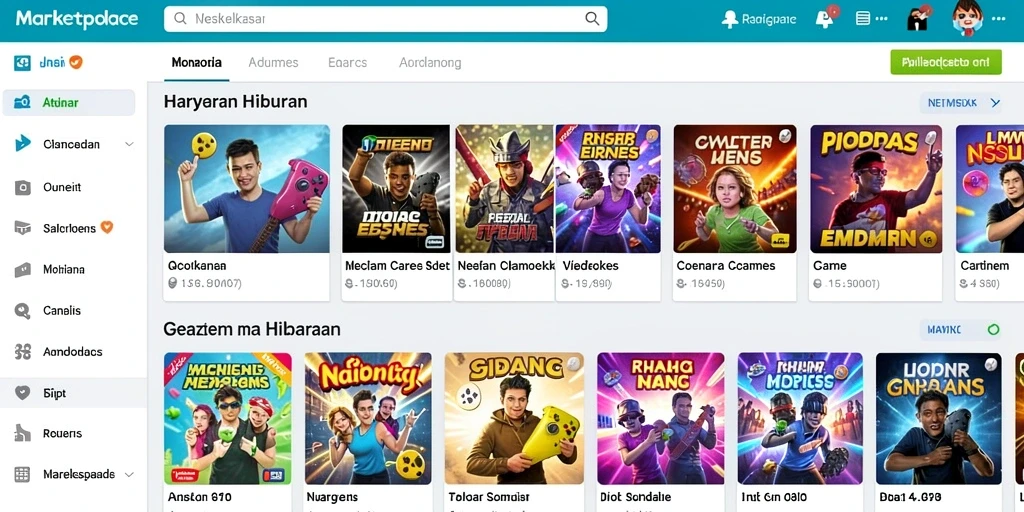This screenshot has width=1024, height=512.
Task: Click the Biipt heart icon
Action: [x=22, y=392]
